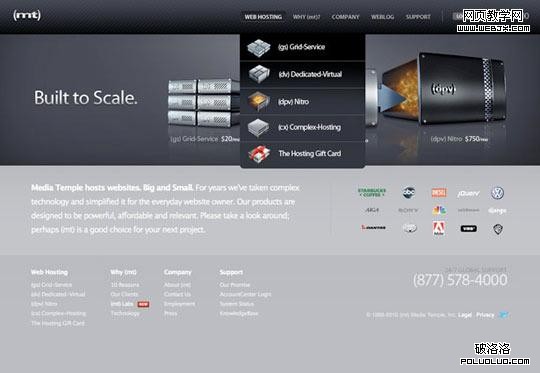Open the Hosting Gift Card gift icon
The image size is (540, 373).
coord(259,154)
